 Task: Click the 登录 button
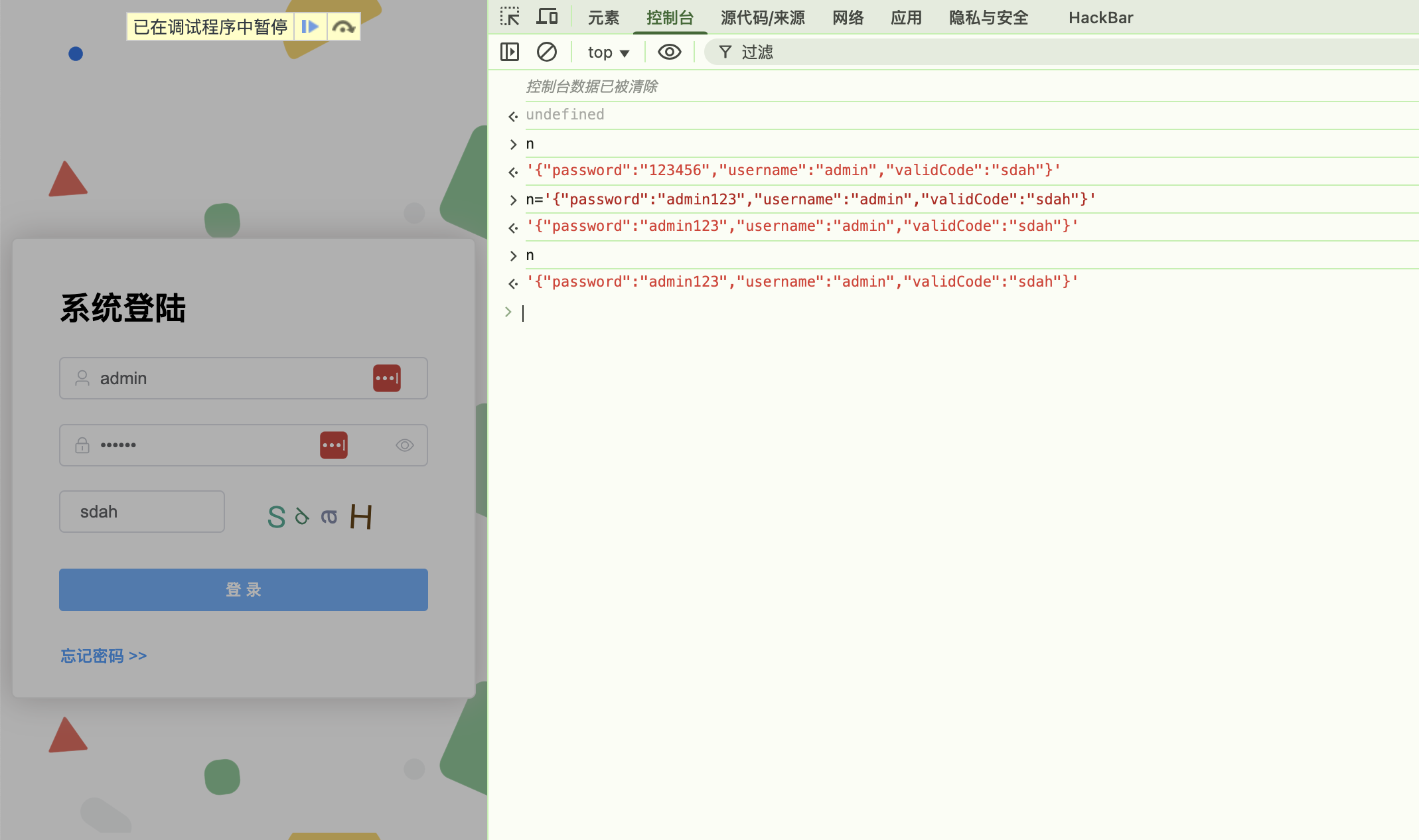pyautogui.click(x=243, y=589)
